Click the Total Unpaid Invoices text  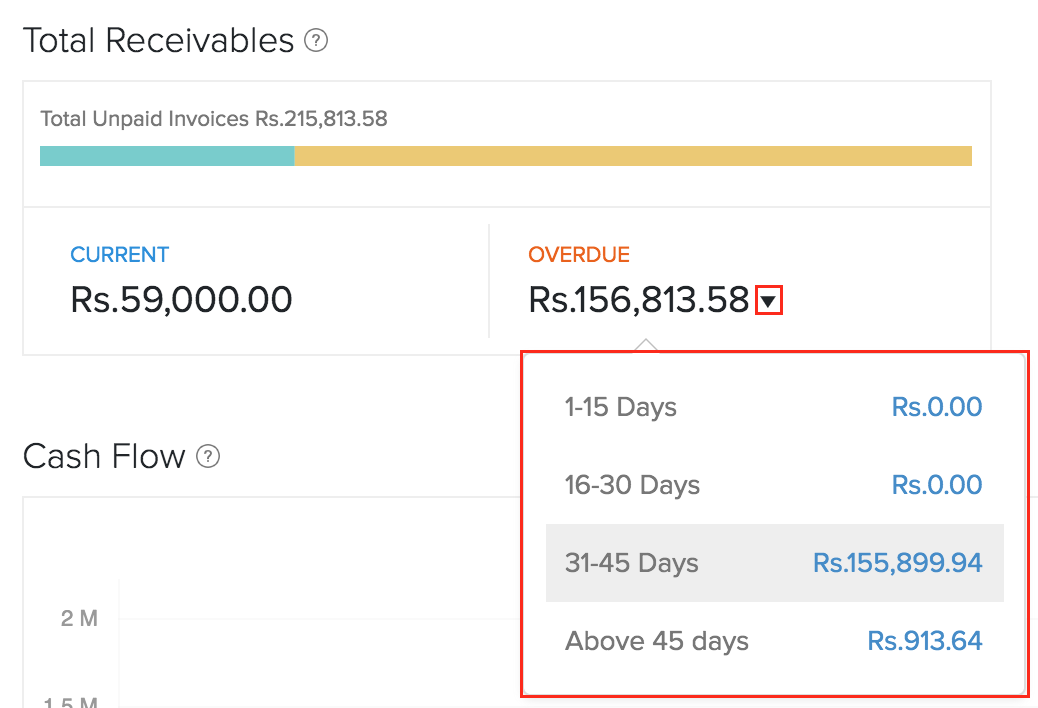click(x=213, y=120)
